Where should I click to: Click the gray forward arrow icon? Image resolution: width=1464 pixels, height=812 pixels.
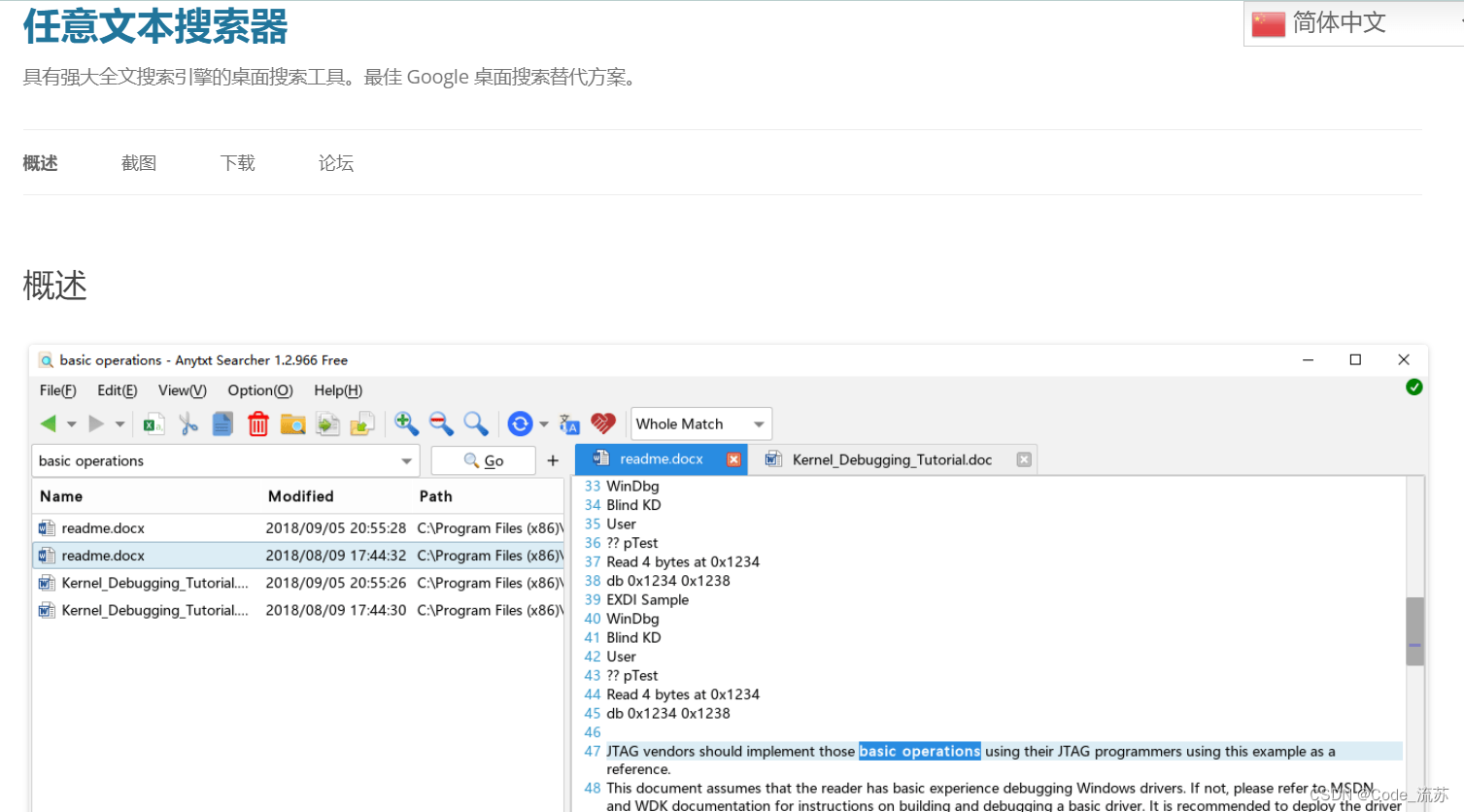click(x=96, y=423)
